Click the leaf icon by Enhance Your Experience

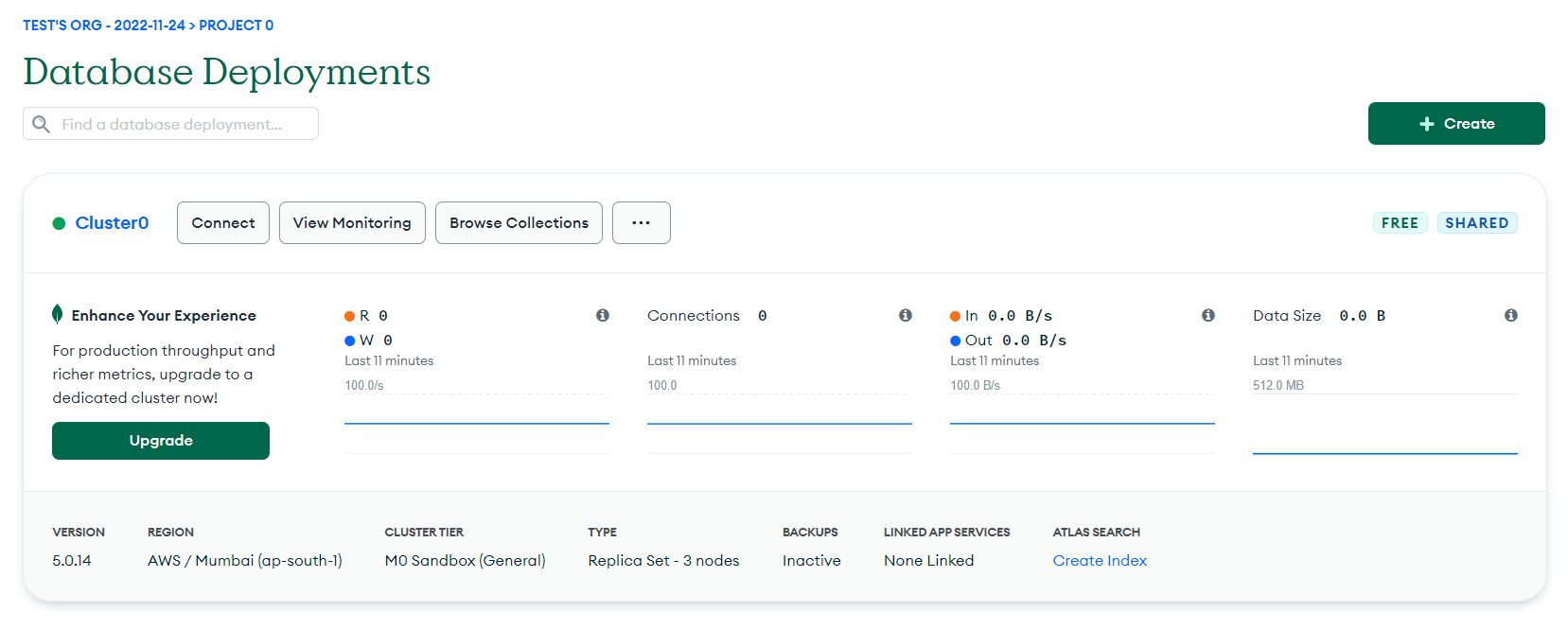[58, 314]
